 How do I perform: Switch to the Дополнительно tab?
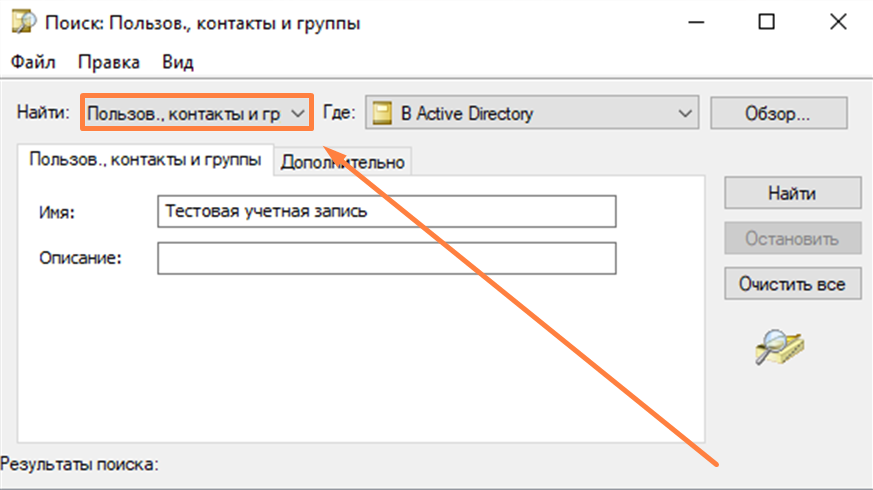[x=342, y=162]
